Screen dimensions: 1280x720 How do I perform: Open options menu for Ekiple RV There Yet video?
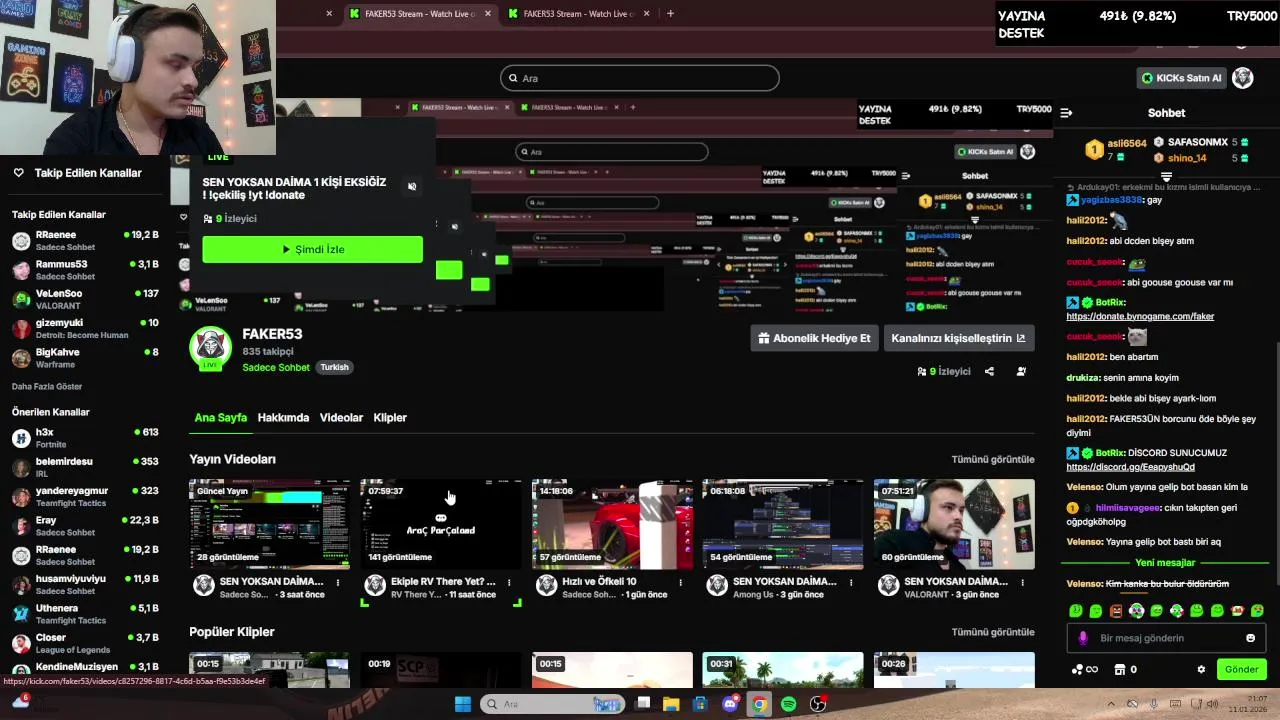pos(509,582)
